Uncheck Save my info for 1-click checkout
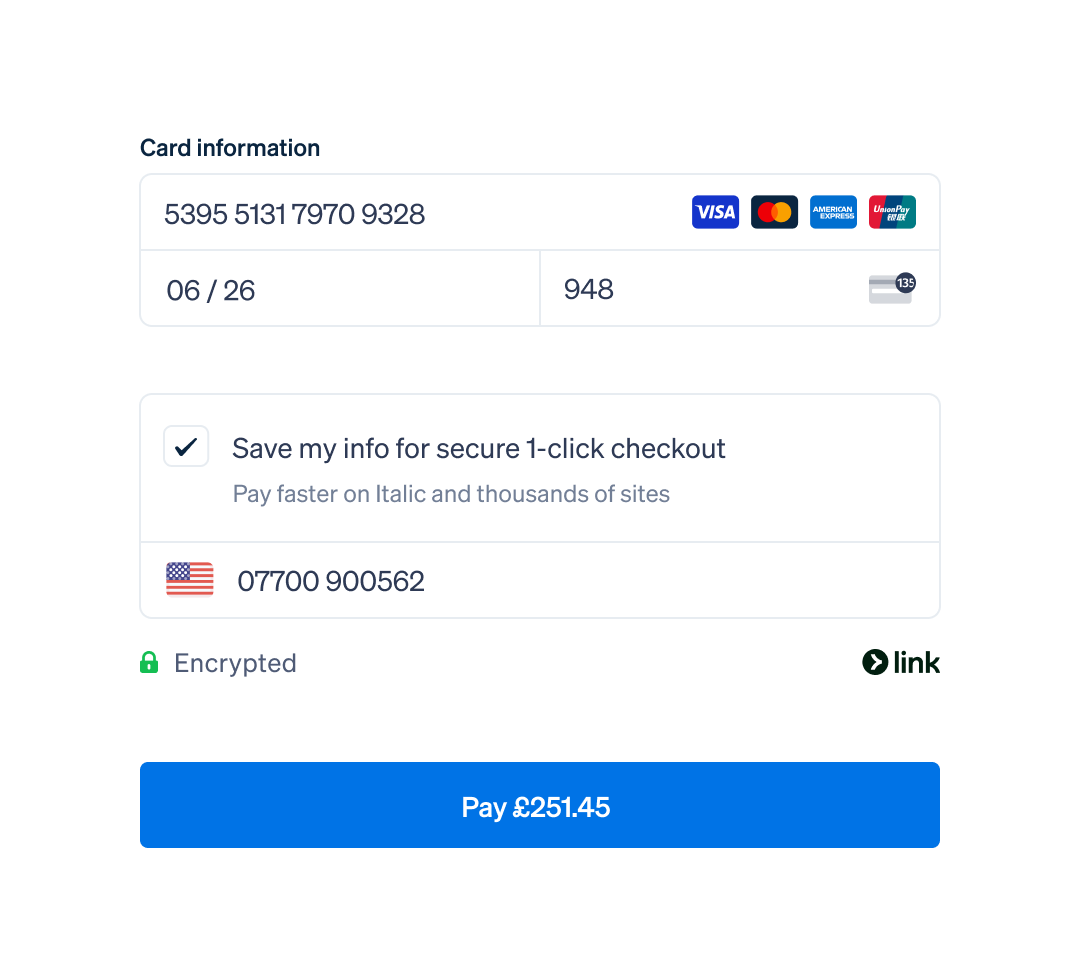 (186, 446)
